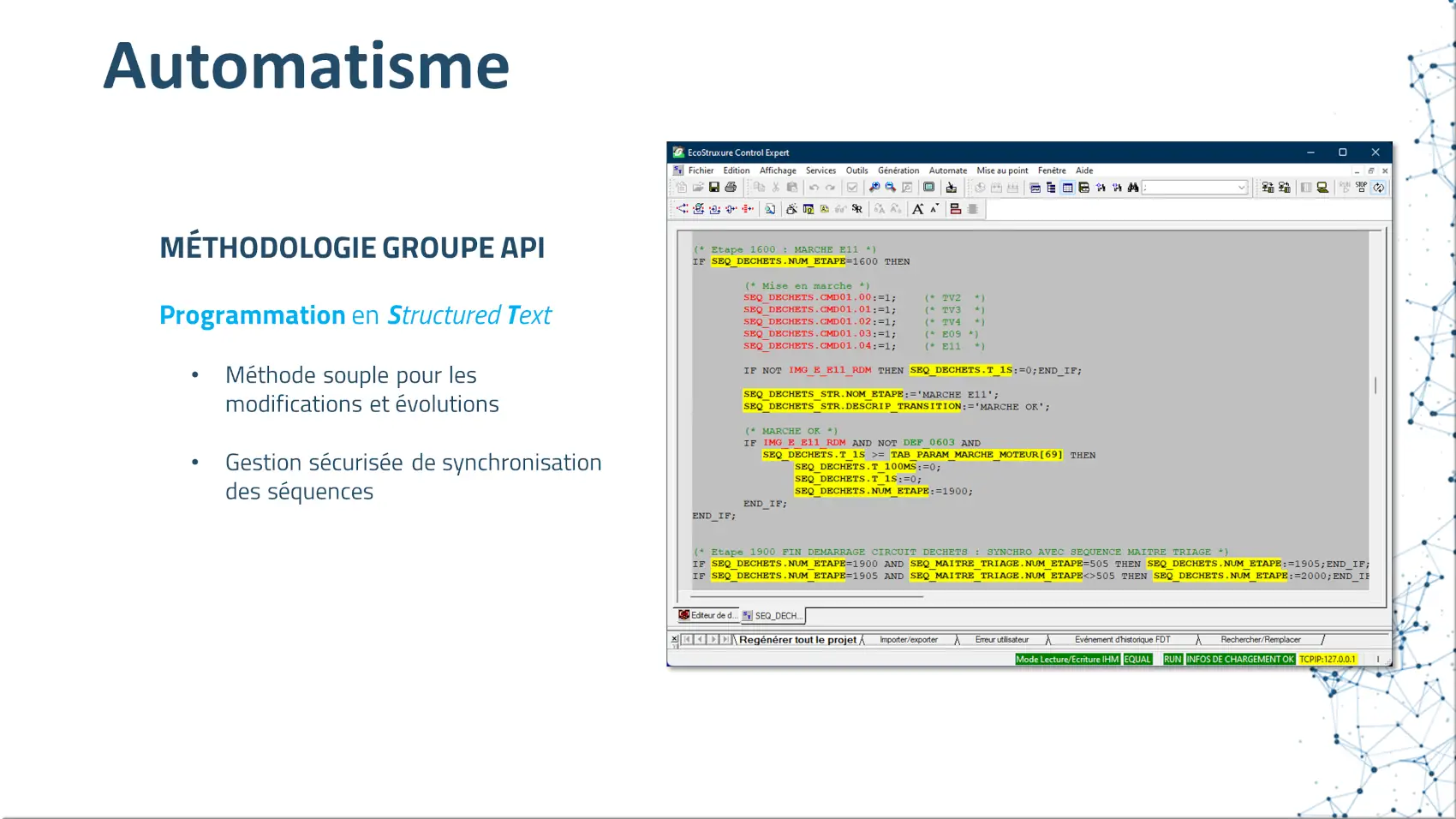Click the Project browser tree icon
Image resolution: width=1456 pixels, height=819 pixels.
point(1051,188)
